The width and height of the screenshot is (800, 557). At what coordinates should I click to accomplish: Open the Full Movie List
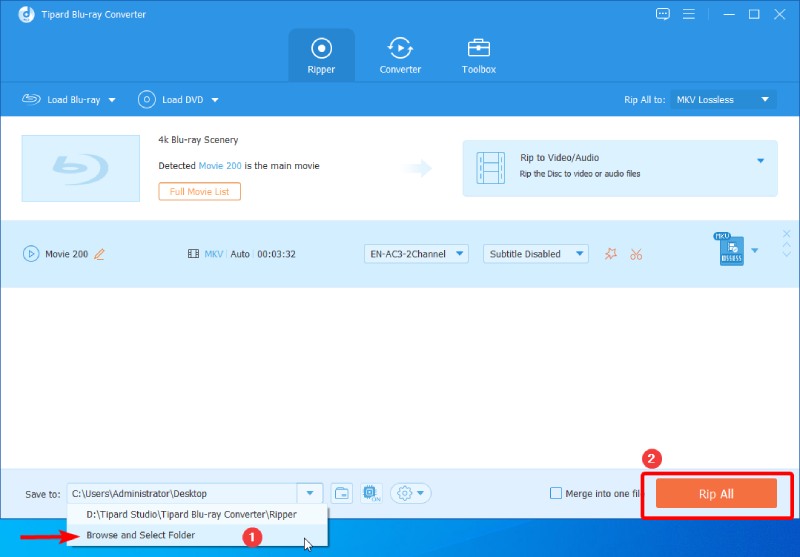199,191
